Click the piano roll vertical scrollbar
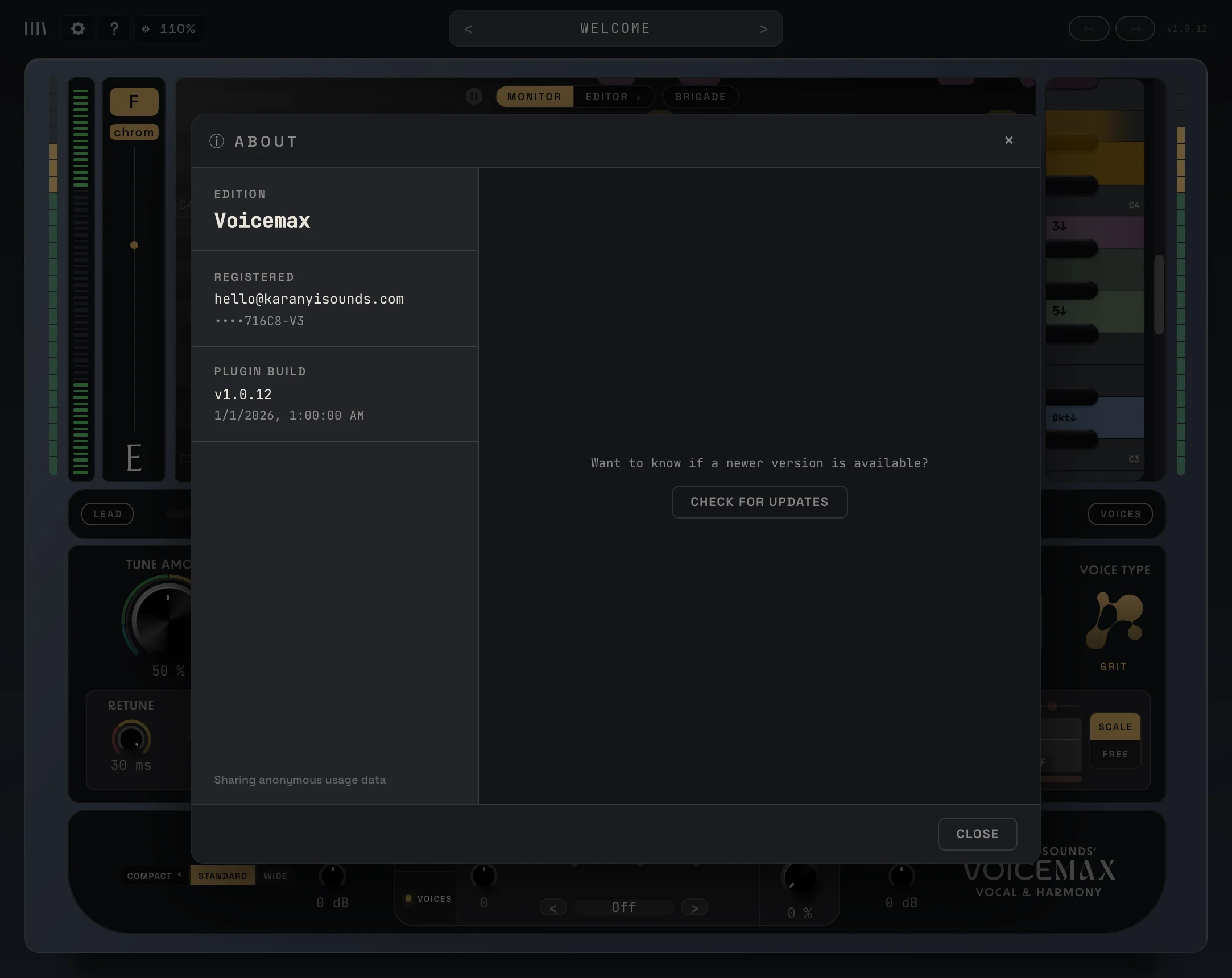 1159,294
